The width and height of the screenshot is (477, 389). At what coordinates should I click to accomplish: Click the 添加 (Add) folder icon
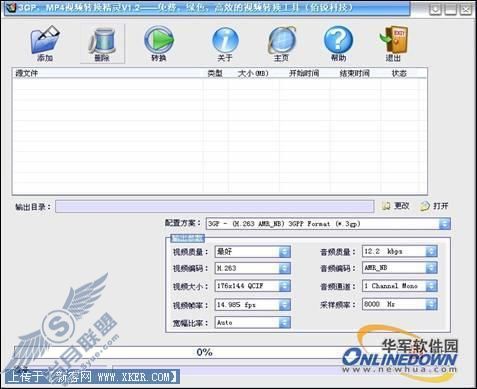(45, 43)
